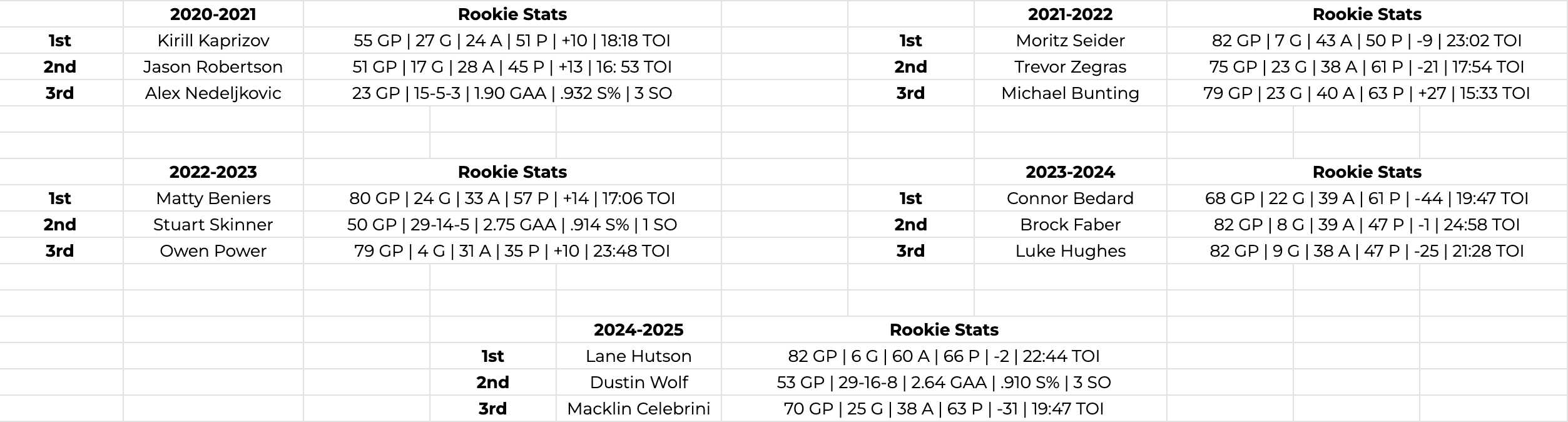Select the Kirill Kaprizov cell
Viewport: 1568px width, 422px height.
point(213,41)
